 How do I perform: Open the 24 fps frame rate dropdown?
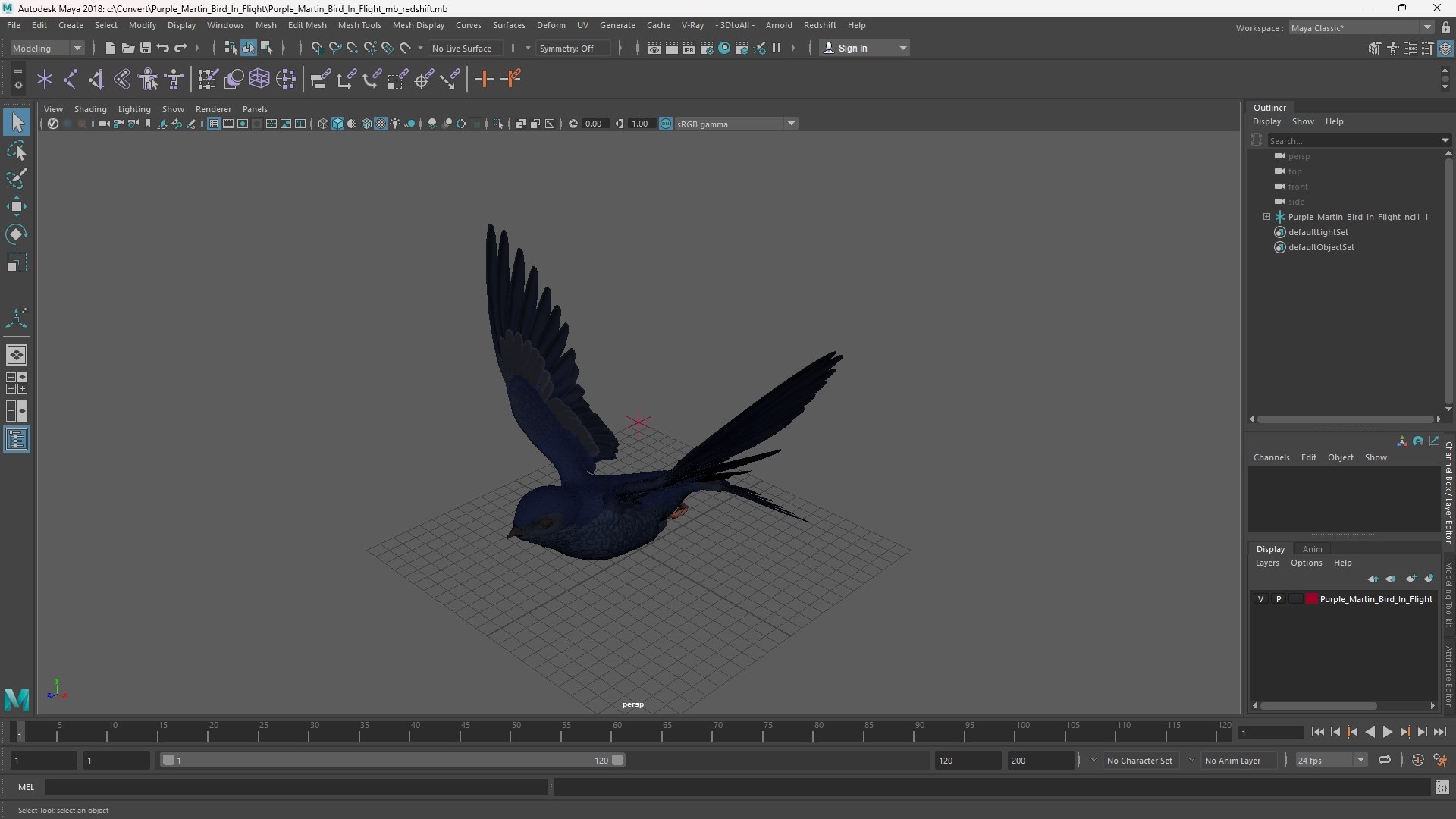[x=1331, y=760]
